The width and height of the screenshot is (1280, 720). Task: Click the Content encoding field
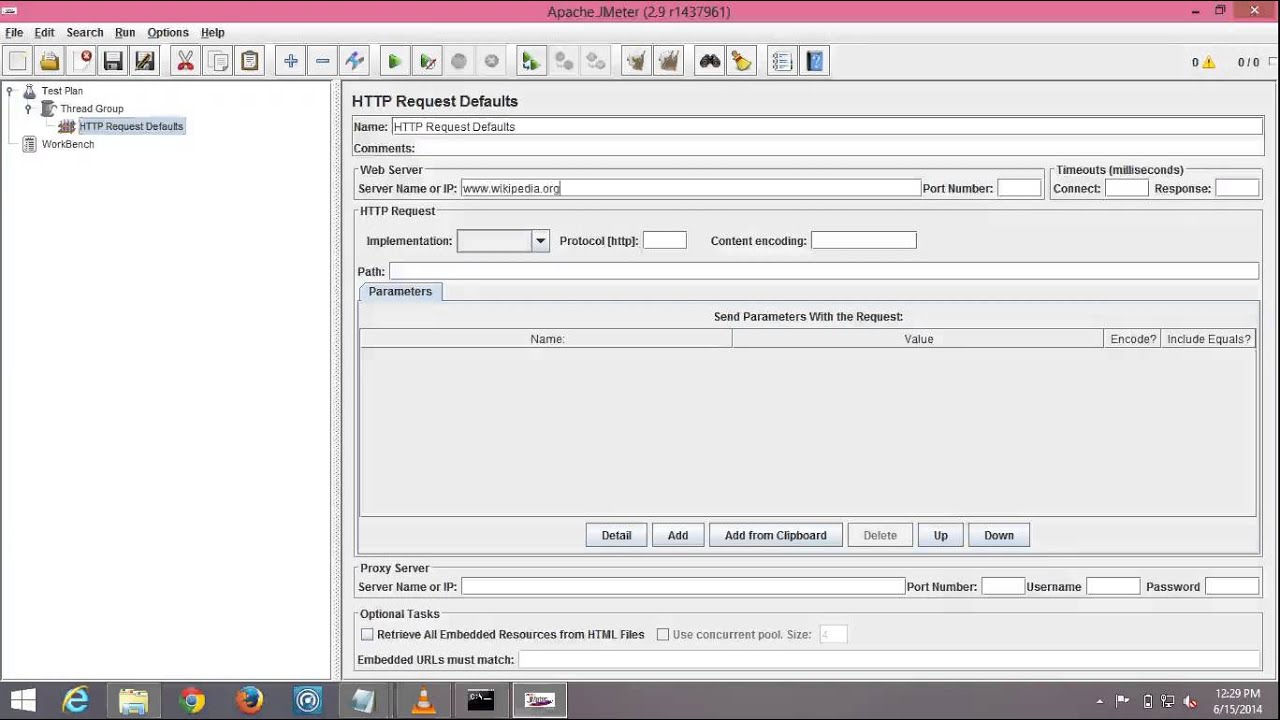[x=864, y=240]
